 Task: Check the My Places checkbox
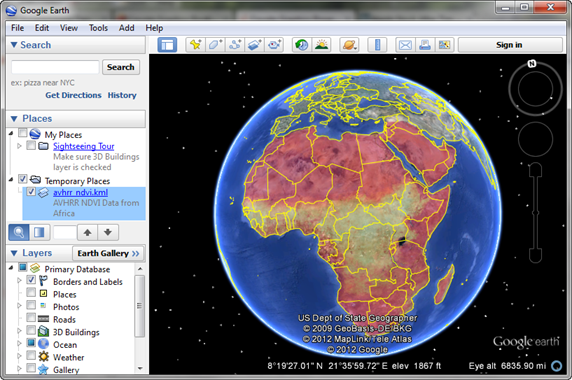click(23, 133)
